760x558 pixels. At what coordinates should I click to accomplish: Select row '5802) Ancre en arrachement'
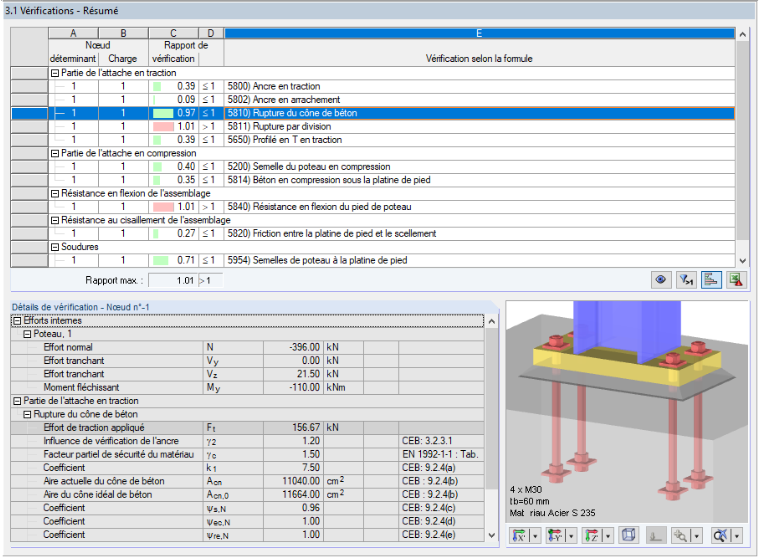click(x=373, y=100)
